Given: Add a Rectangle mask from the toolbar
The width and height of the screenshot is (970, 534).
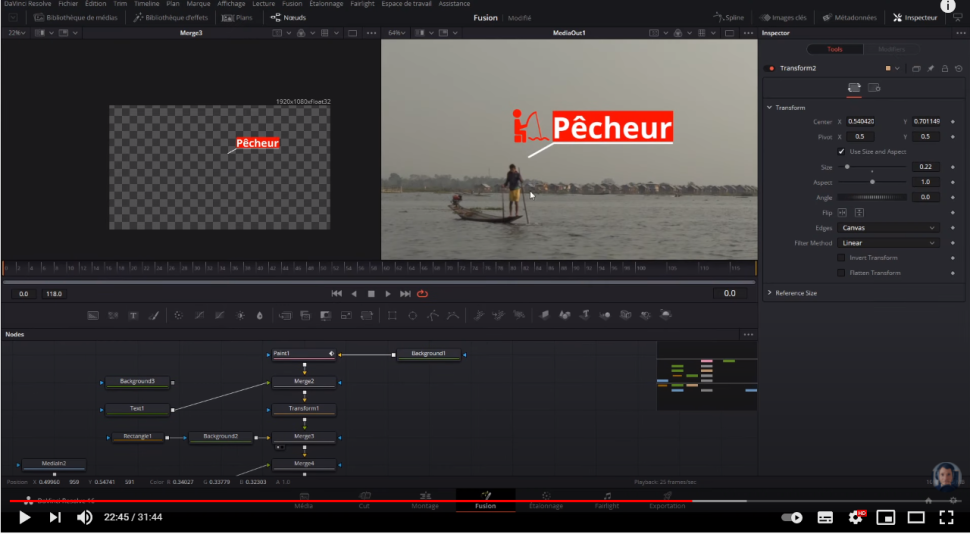Looking at the screenshot, I should (x=392, y=316).
